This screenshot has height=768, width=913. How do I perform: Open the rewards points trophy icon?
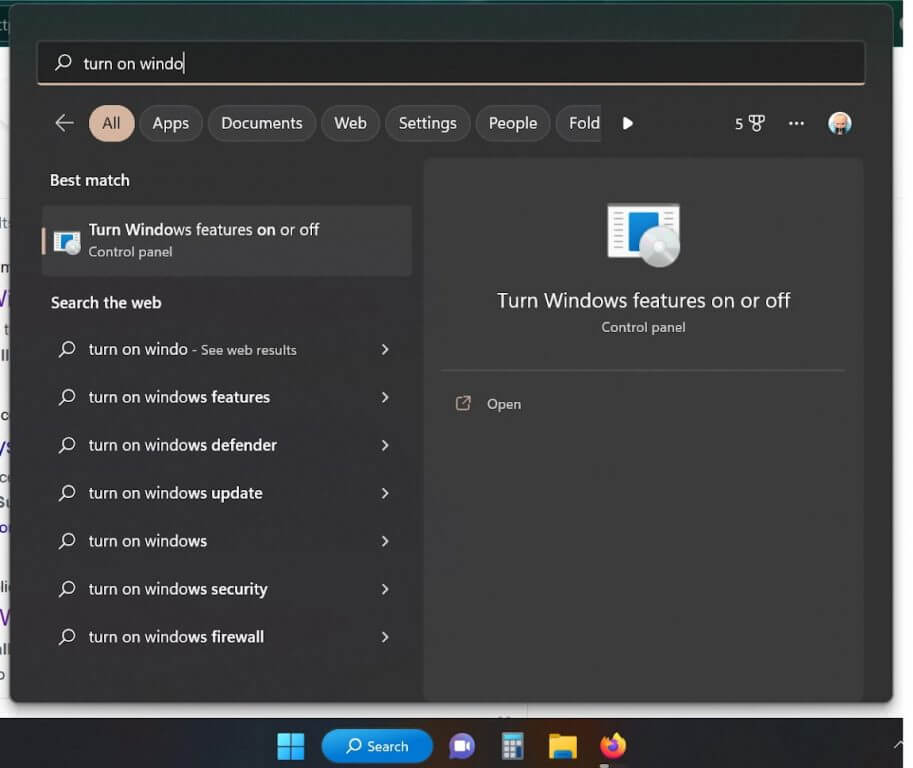coord(749,123)
